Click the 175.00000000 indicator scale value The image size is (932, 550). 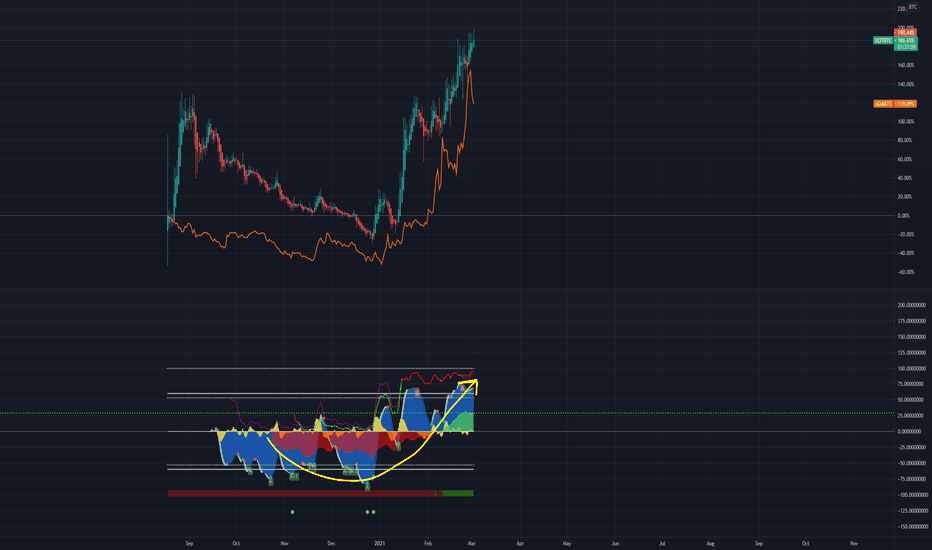tap(911, 321)
